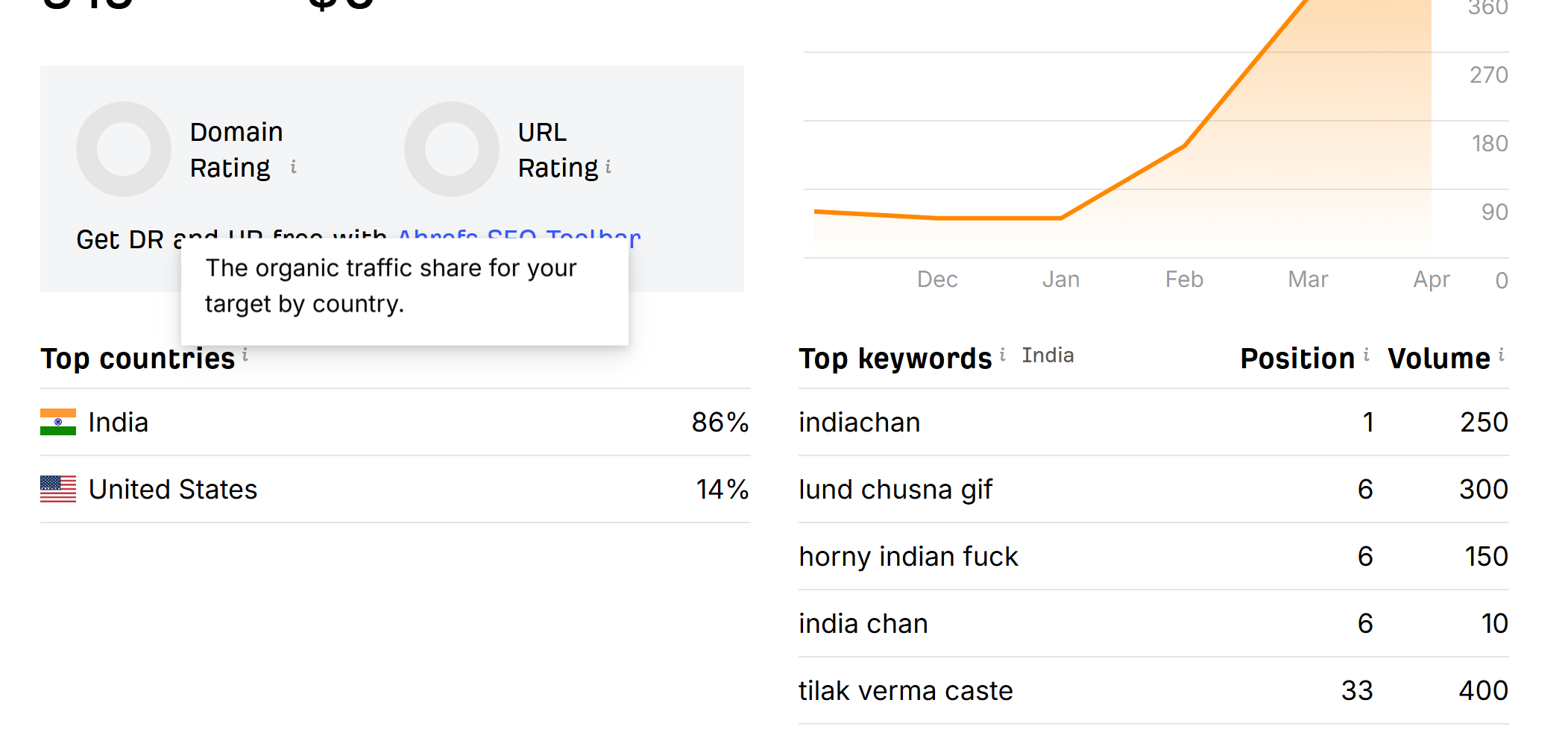Click the United States flag icon
The width and height of the screenshot is (1568, 729).
pyautogui.click(x=58, y=489)
